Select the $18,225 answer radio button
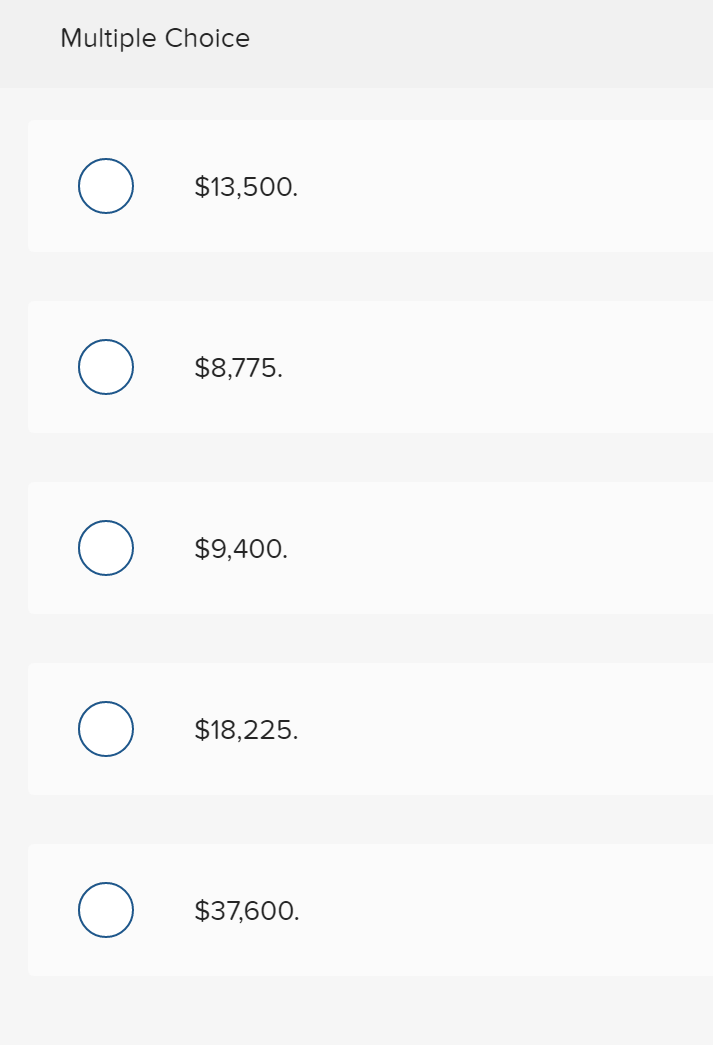Screen dimensions: 713x1045 pyautogui.click(x=105, y=729)
